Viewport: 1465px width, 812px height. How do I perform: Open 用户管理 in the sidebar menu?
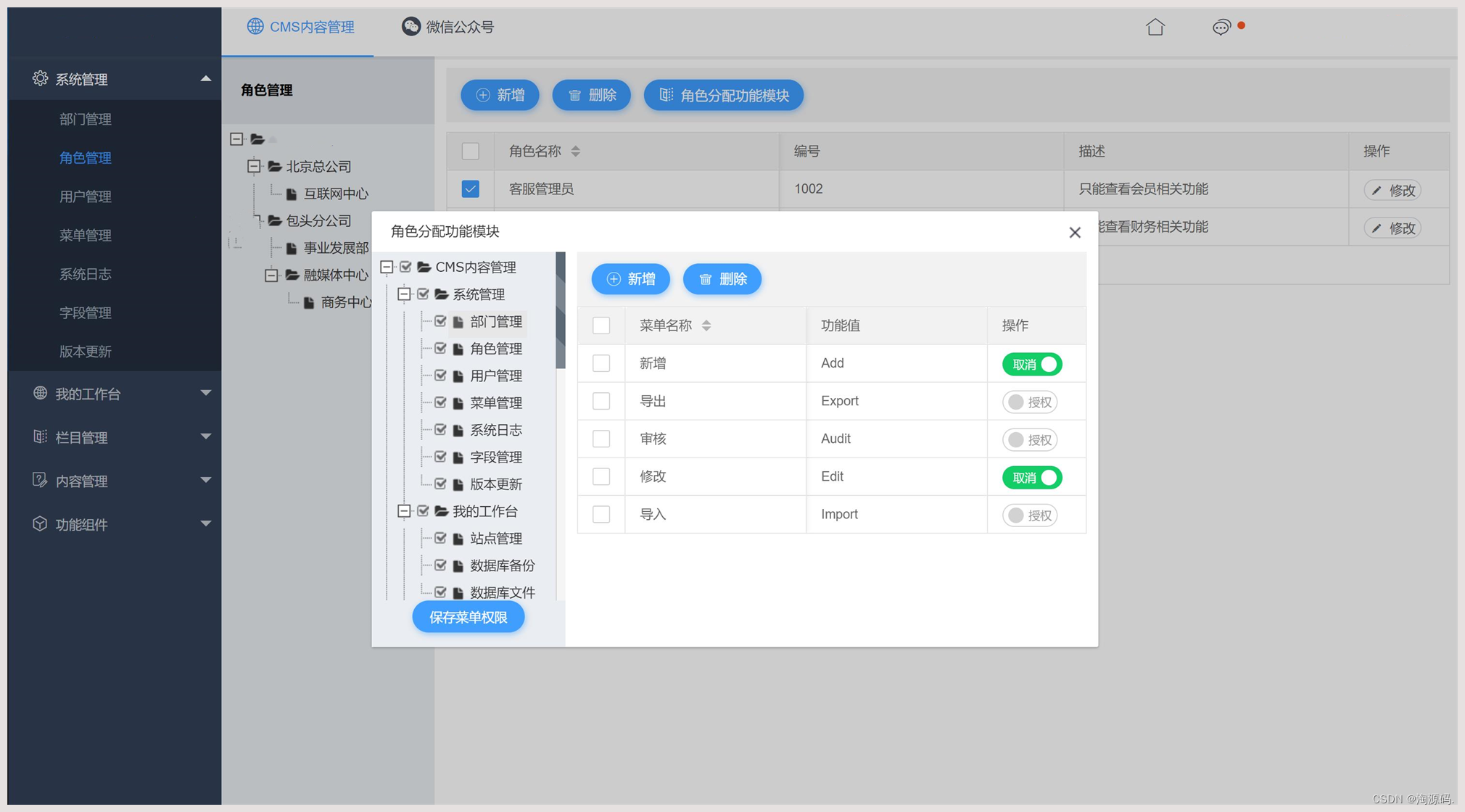click(86, 196)
